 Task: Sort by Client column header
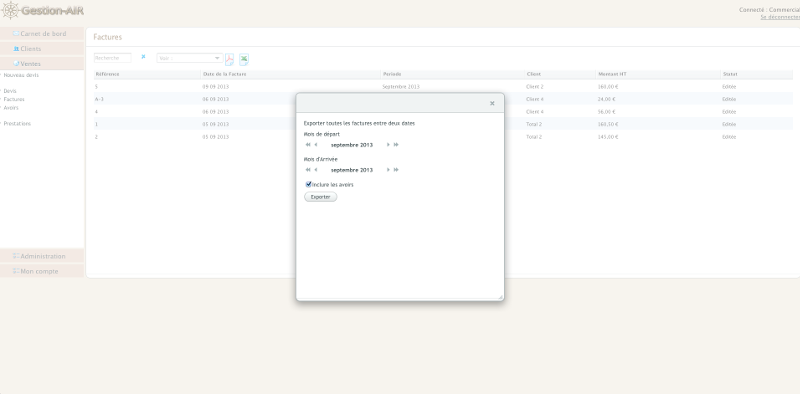point(560,75)
